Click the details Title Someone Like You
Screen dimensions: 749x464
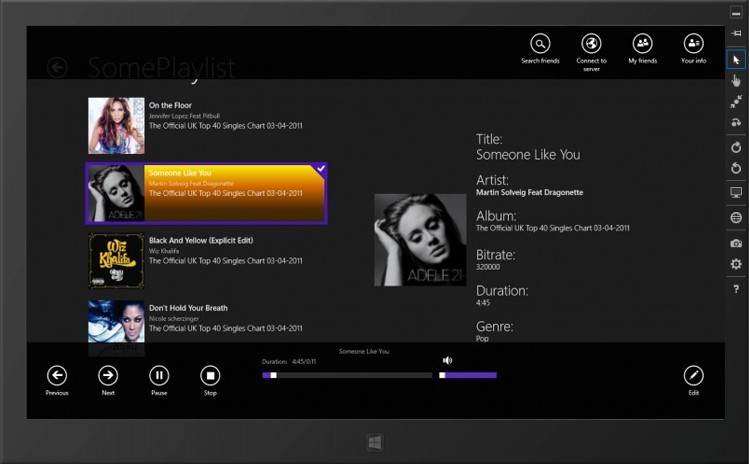coord(528,155)
